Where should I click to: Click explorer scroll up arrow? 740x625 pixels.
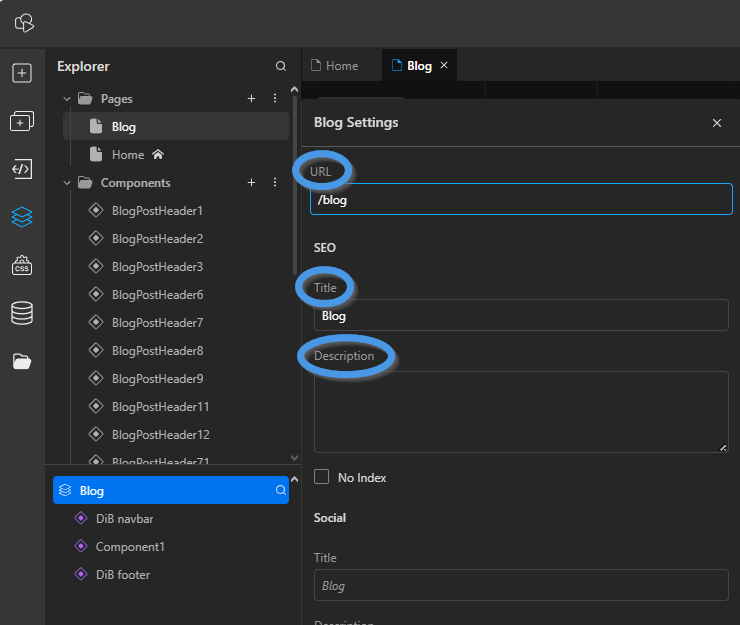click(294, 89)
